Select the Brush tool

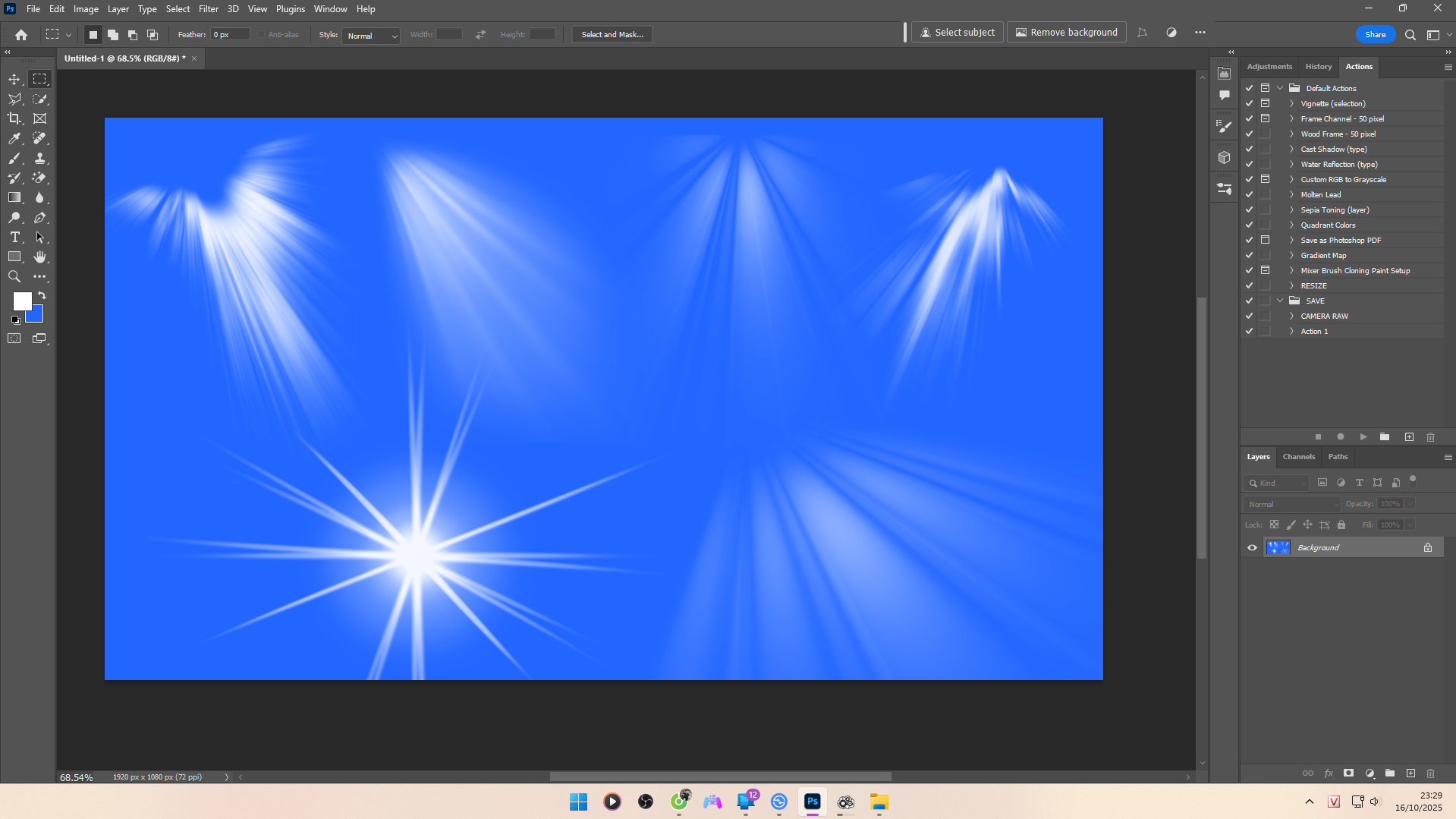pos(14,158)
